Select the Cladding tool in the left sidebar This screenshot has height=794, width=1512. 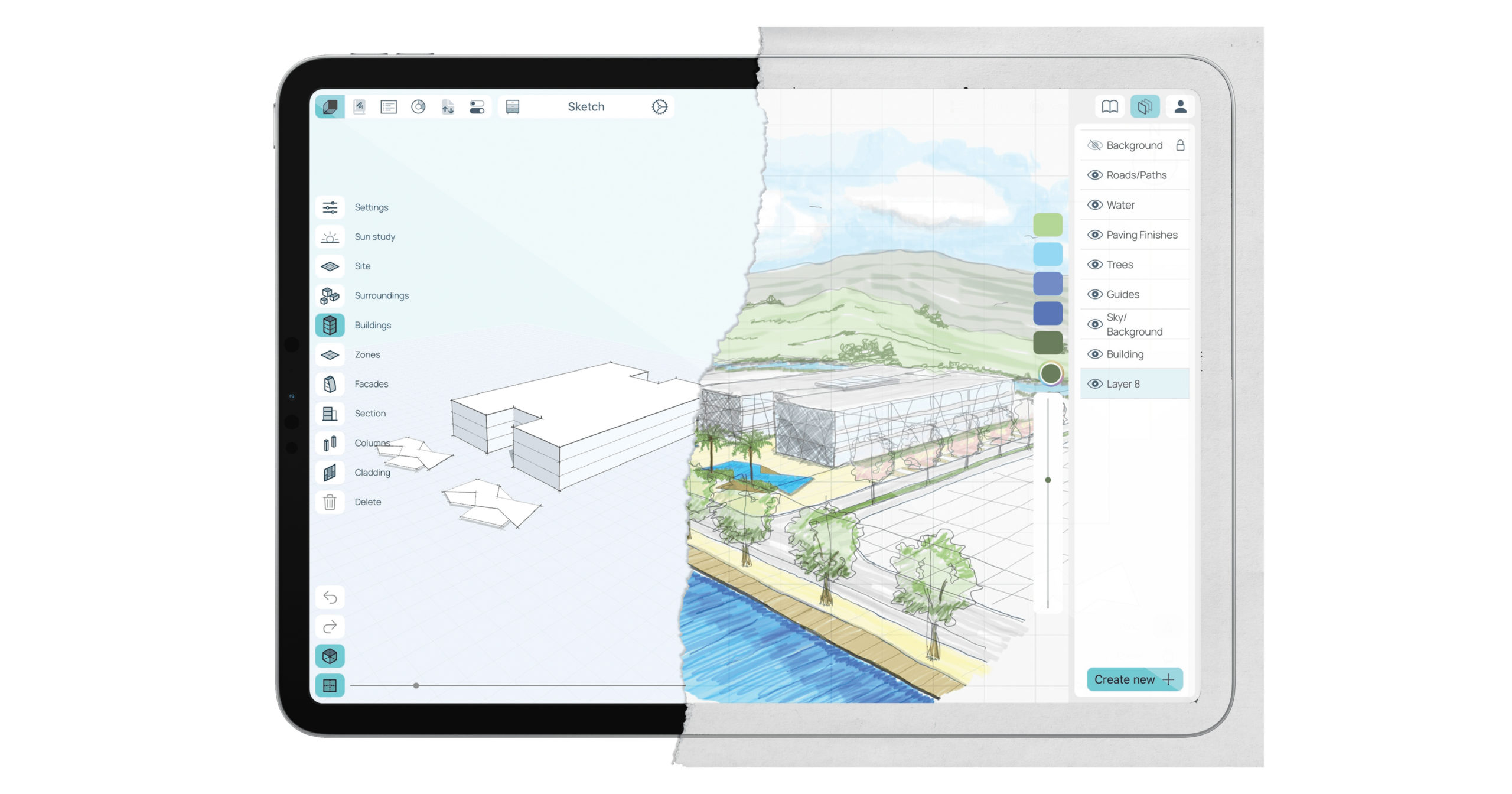tap(331, 472)
